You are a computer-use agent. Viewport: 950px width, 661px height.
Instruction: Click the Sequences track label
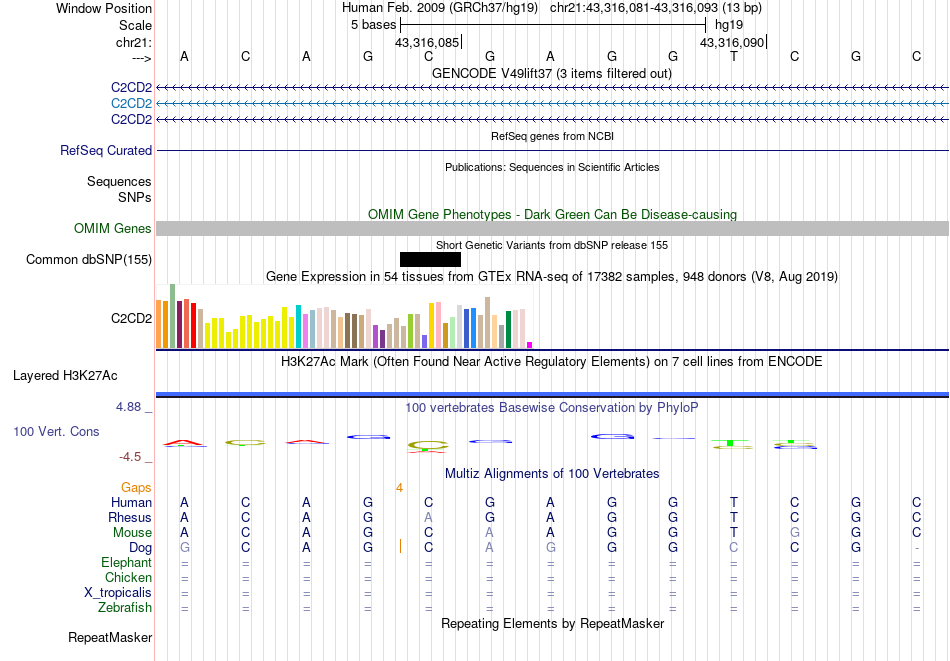pos(119,182)
